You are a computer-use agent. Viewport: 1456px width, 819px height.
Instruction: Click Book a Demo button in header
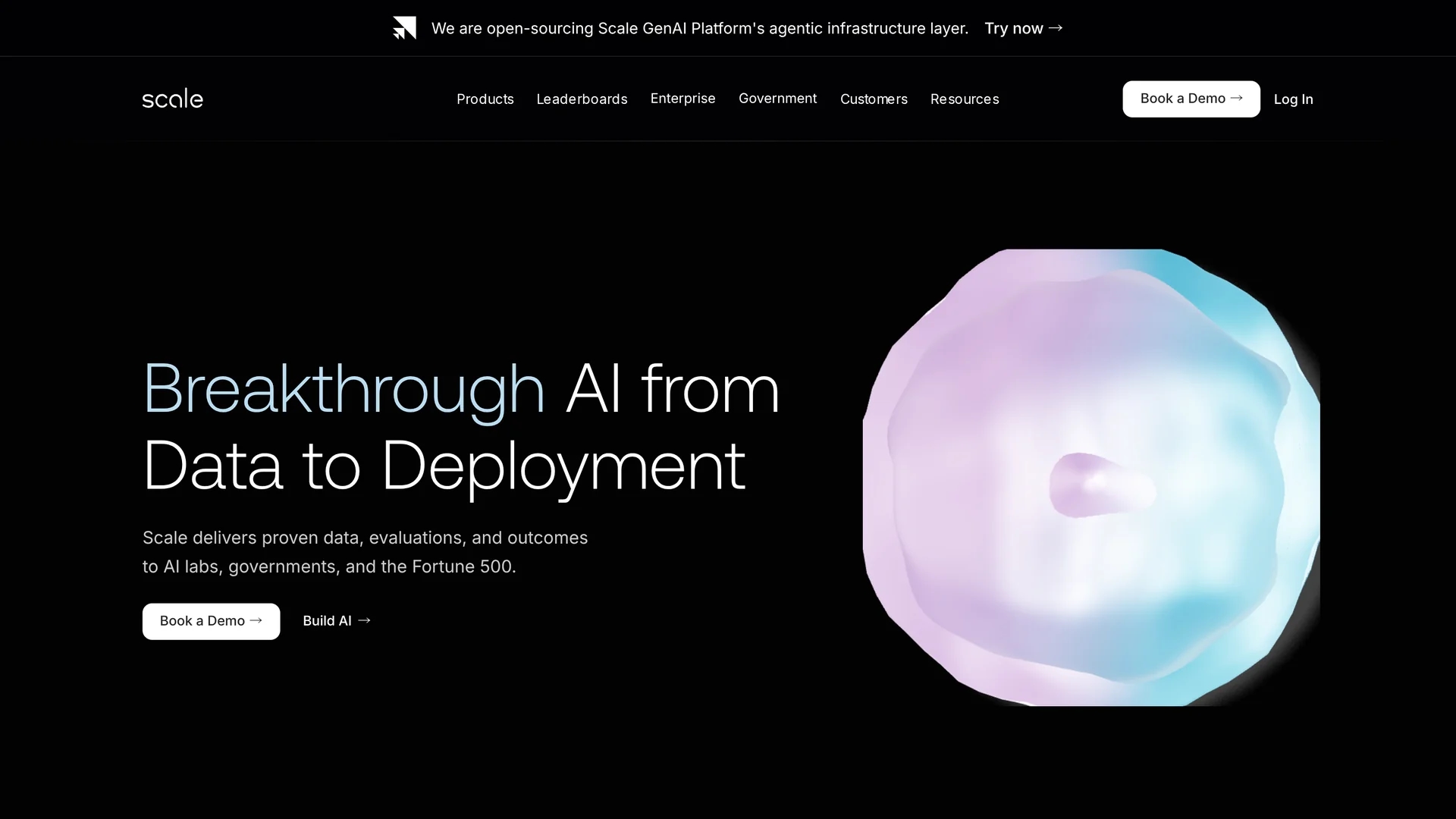(1191, 99)
